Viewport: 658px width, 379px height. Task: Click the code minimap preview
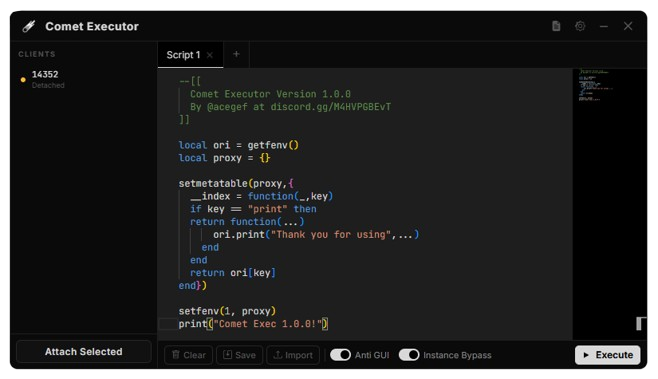pyautogui.click(x=596, y=86)
